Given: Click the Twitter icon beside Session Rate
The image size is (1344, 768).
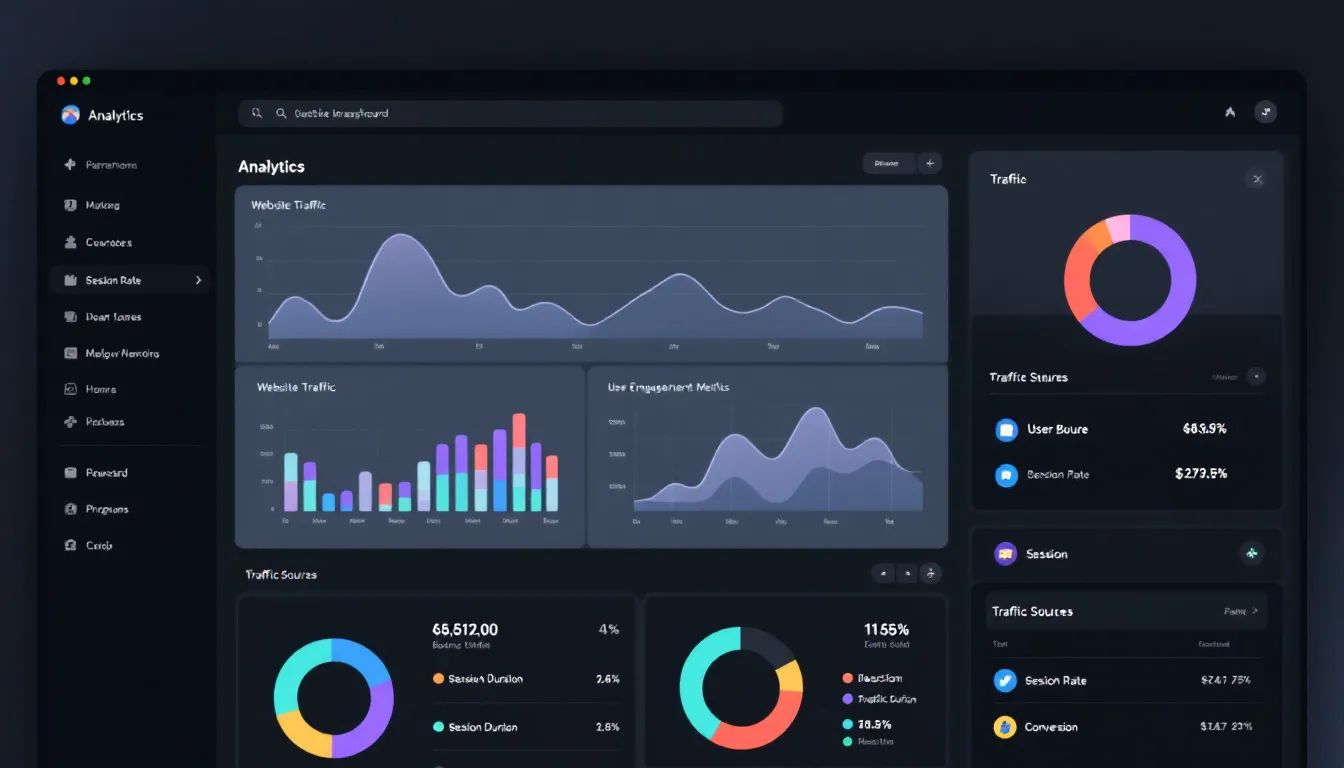Looking at the screenshot, I should pyautogui.click(x=1008, y=680).
